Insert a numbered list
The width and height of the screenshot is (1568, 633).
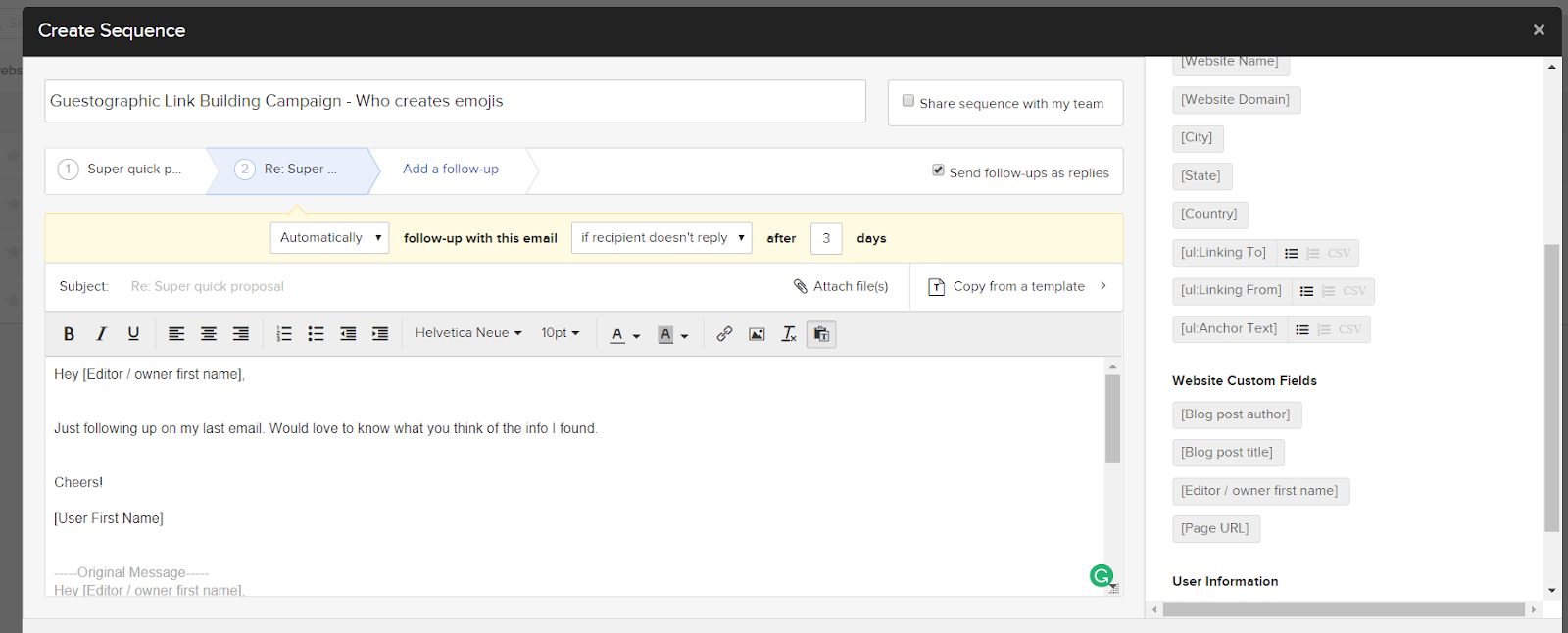pyautogui.click(x=284, y=334)
